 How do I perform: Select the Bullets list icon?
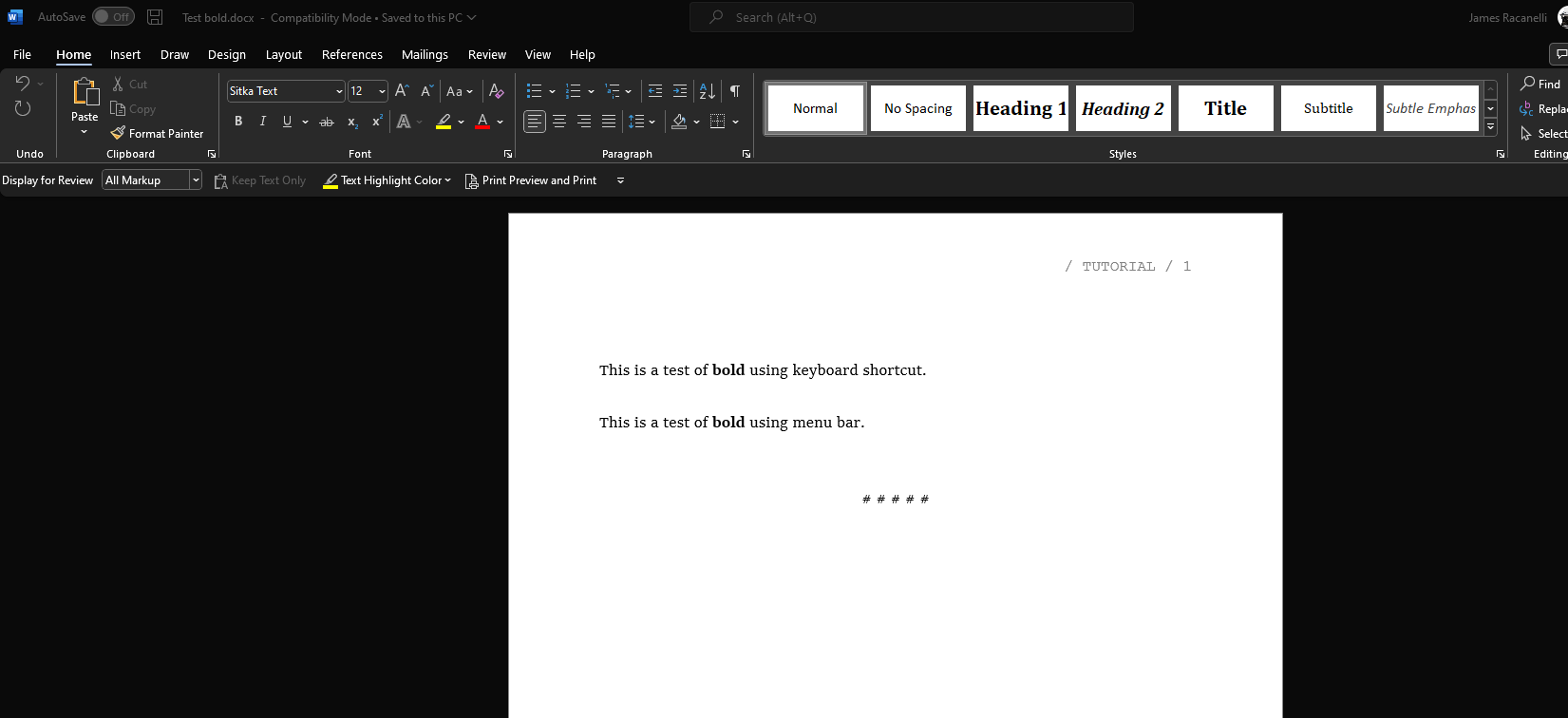[534, 91]
